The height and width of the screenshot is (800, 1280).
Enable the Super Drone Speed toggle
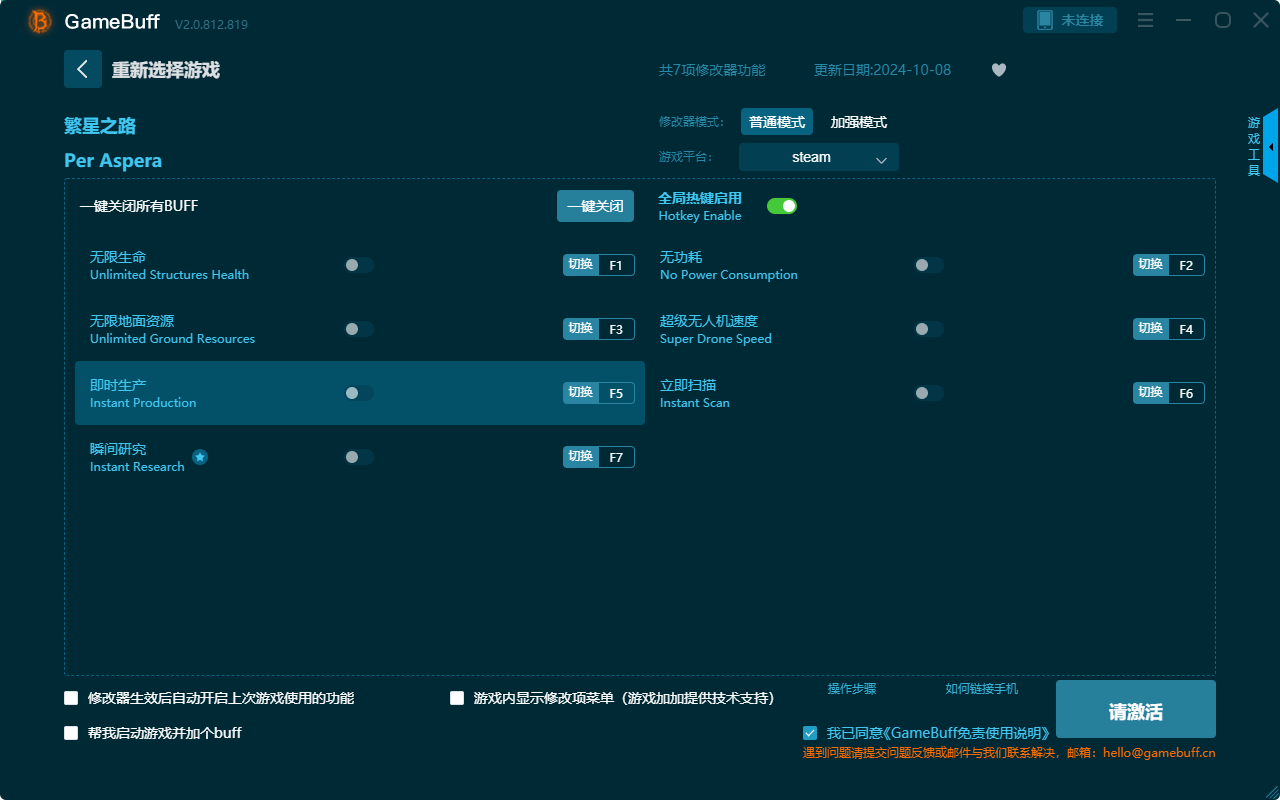(x=929, y=329)
